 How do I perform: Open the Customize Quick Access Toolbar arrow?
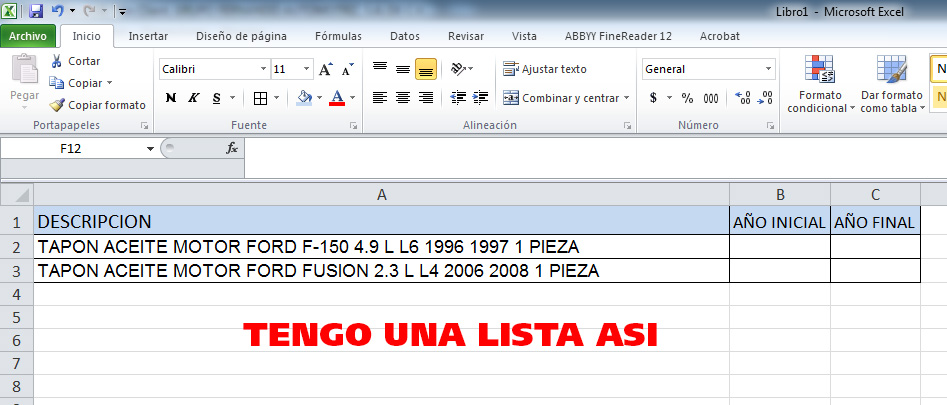coord(121,11)
